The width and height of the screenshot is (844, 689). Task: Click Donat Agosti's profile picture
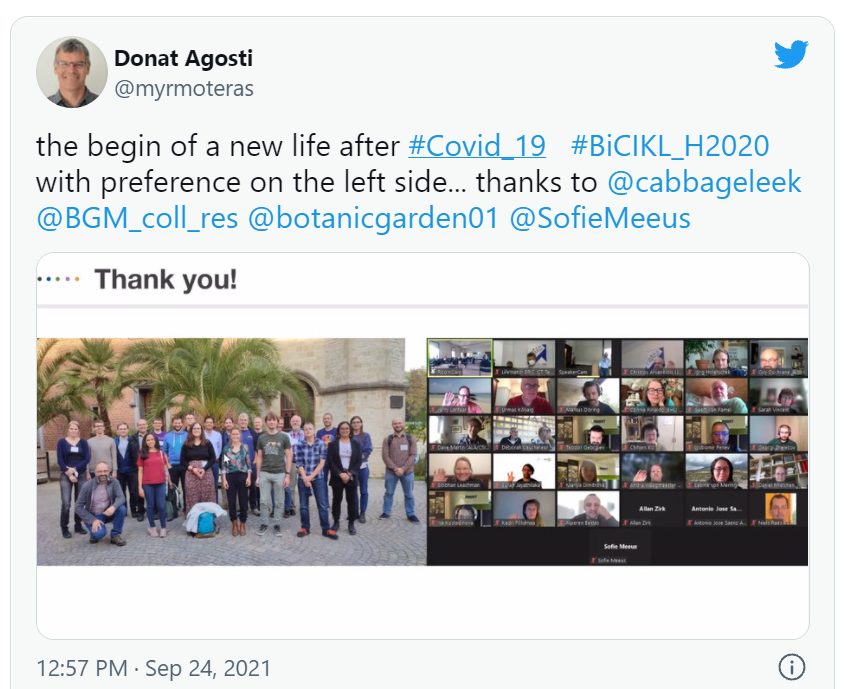point(72,72)
